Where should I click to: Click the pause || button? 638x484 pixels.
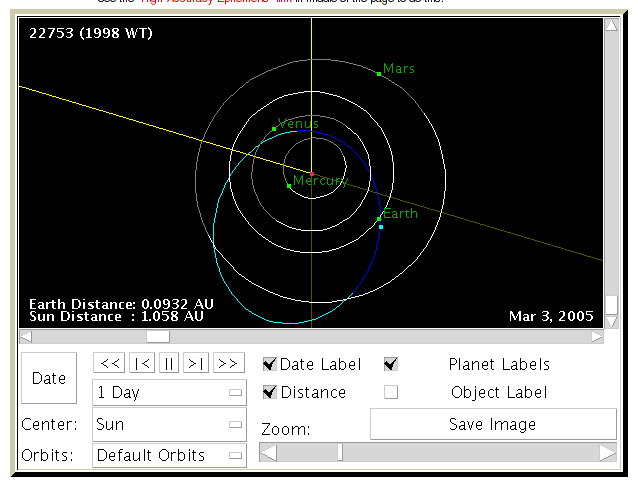click(x=169, y=363)
